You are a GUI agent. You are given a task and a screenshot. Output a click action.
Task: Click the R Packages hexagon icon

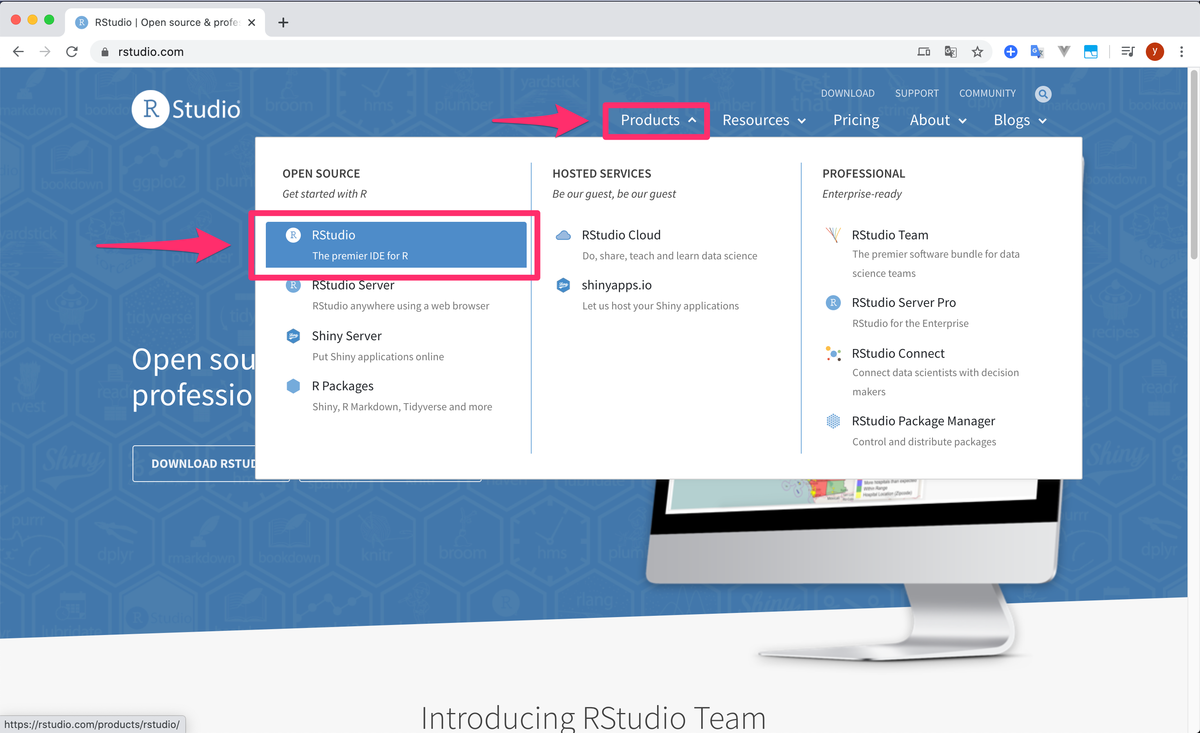click(293, 386)
